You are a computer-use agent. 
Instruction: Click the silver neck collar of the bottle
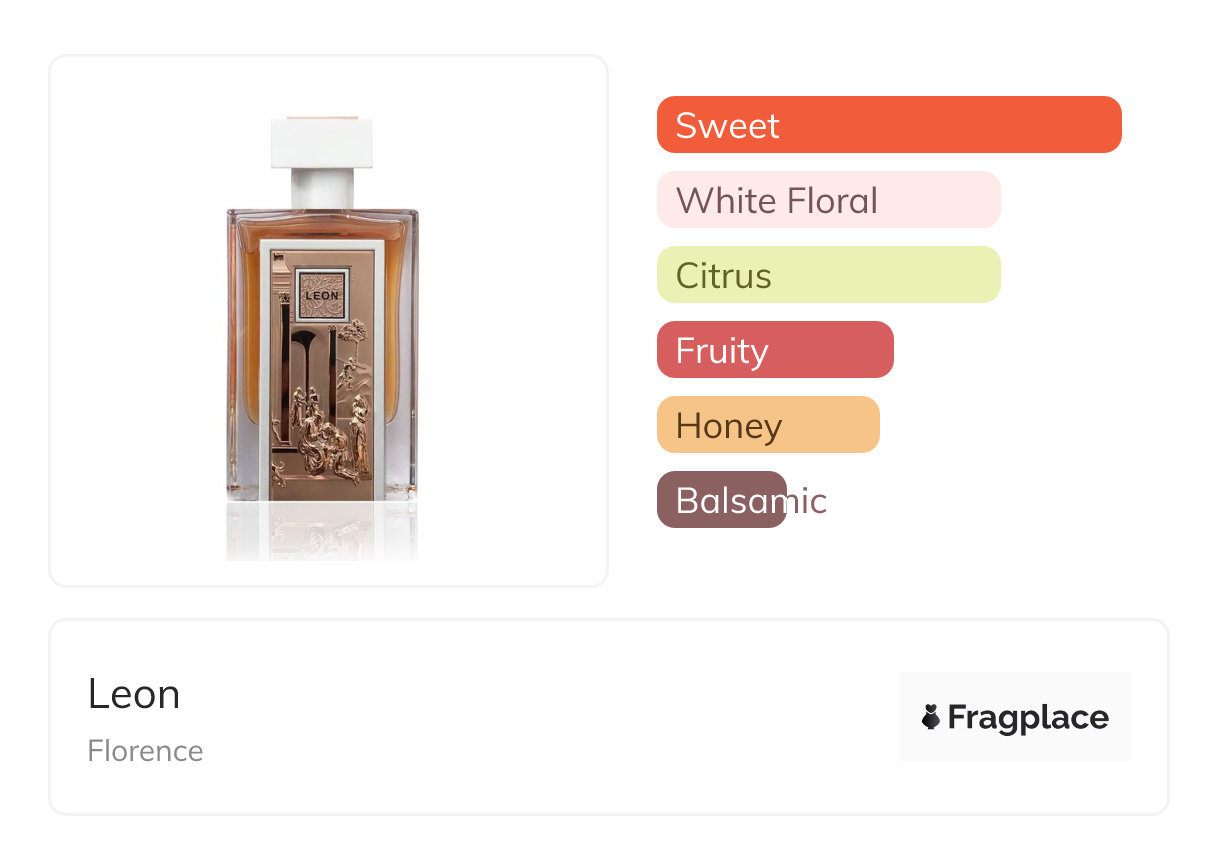pos(322,187)
